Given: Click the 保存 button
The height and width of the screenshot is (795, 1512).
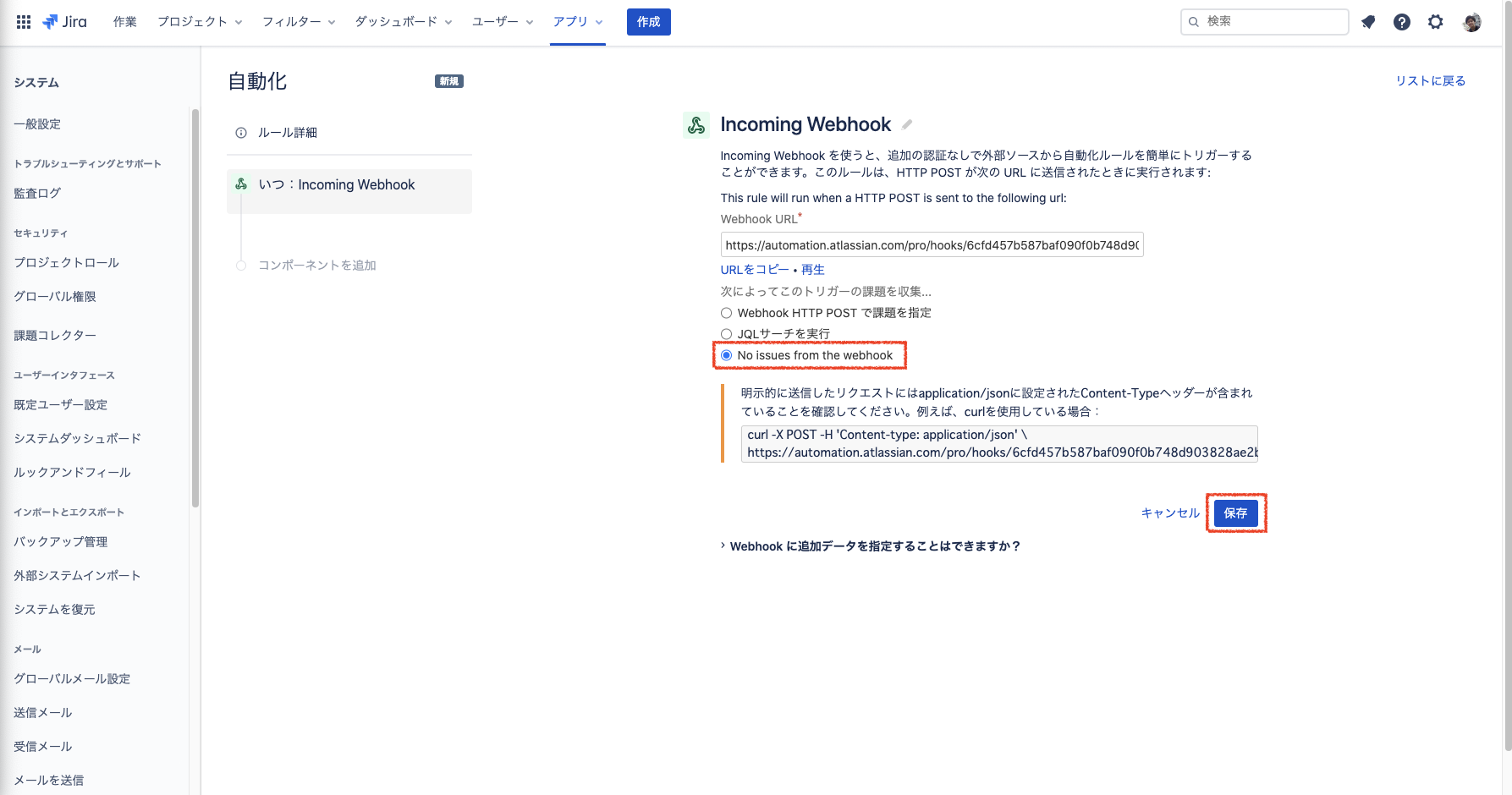Looking at the screenshot, I should tap(1235, 513).
